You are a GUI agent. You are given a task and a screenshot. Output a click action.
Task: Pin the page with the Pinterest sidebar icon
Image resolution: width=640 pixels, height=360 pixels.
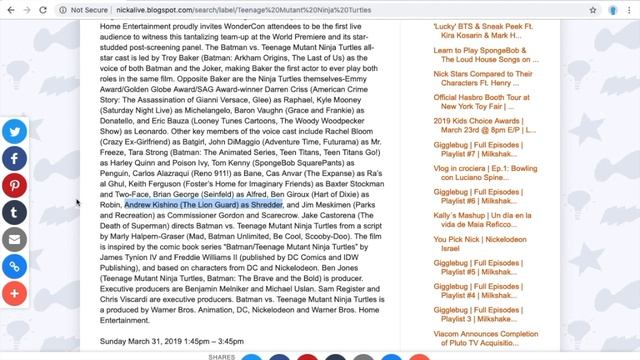pyautogui.click(x=15, y=185)
